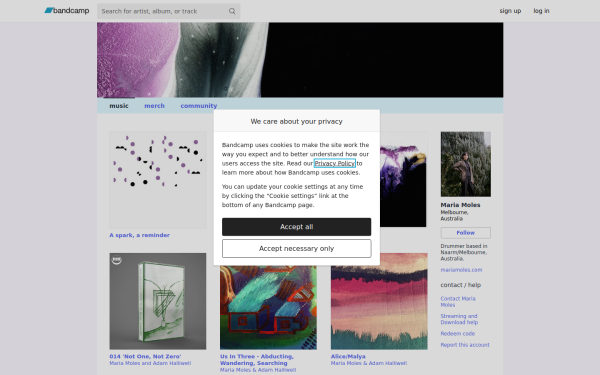Open the 014 'Not One, Not Zero' cover

[x=158, y=301]
